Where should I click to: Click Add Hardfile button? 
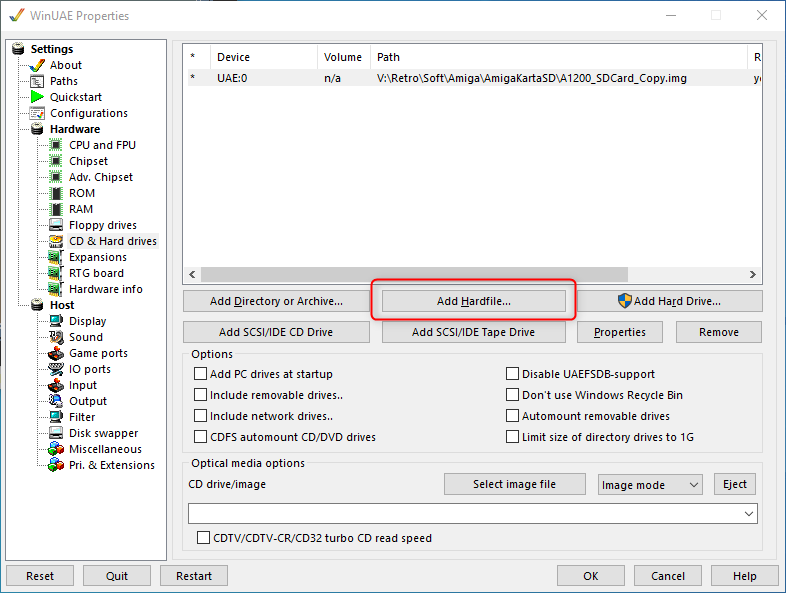[474, 301]
